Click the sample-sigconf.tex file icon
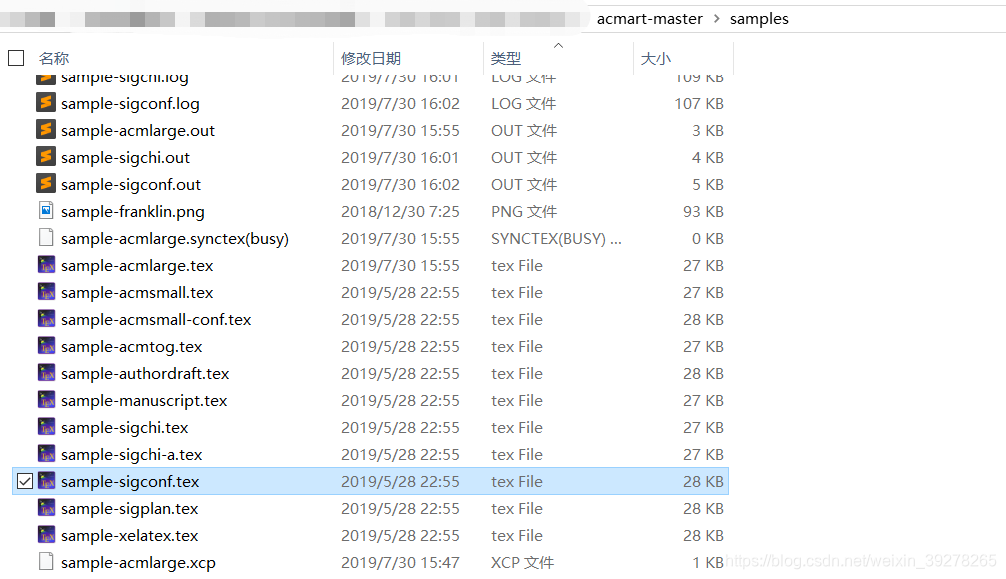The width and height of the screenshot is (1006, 579). tap(46, 480)
